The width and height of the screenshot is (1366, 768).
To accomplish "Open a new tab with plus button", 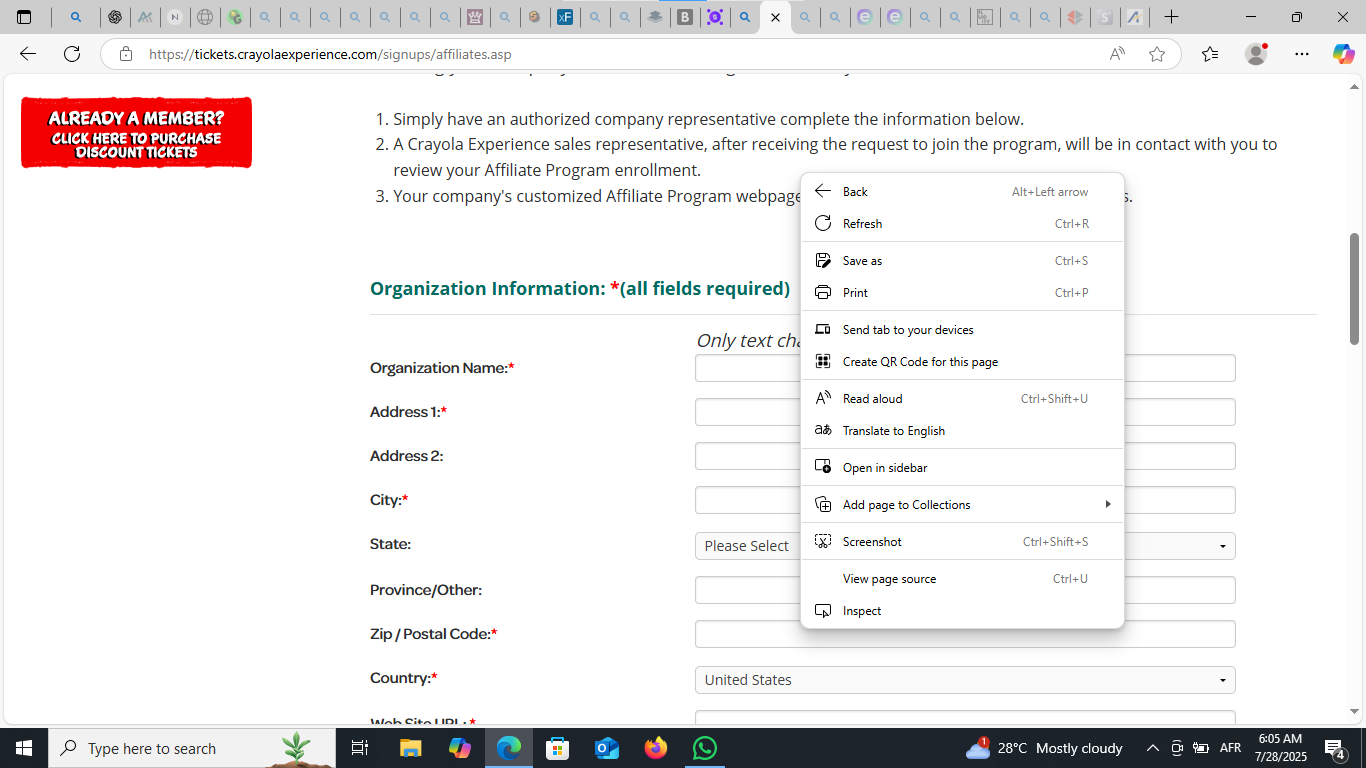I will [1171, 17].
